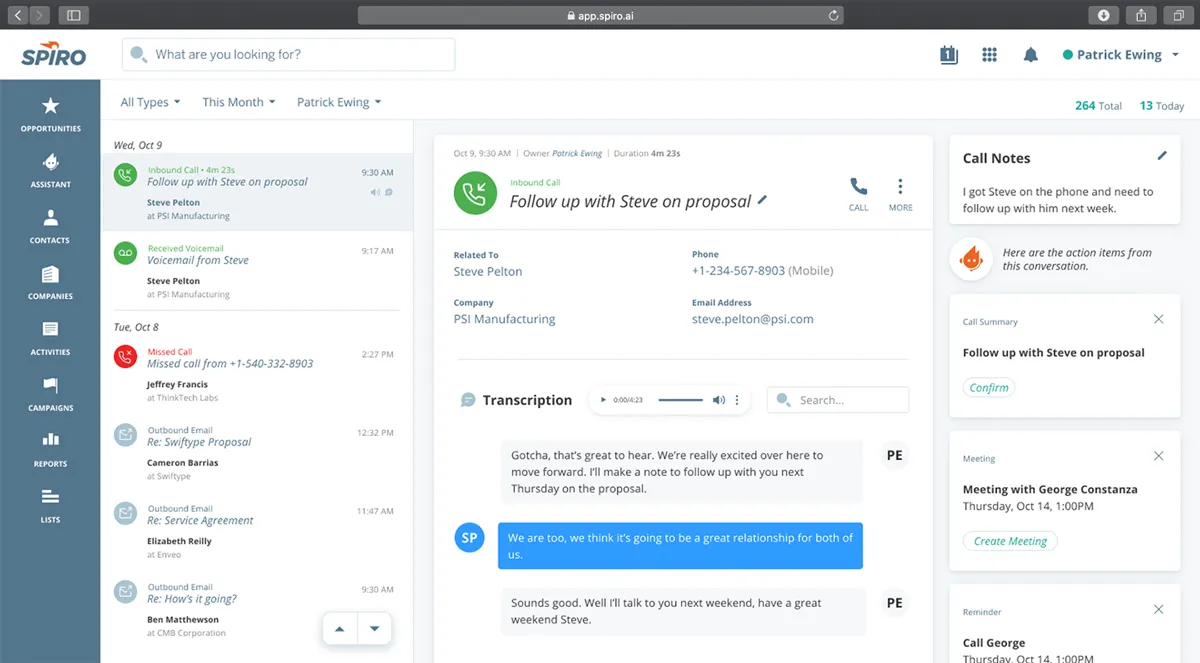Open Reports in the sidebar
1200x663 pixels.
coord(50,451)
